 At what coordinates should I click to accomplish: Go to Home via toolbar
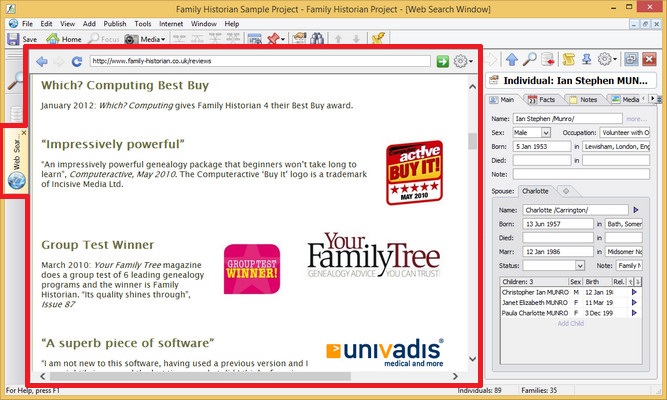click(x=63, y=39)
